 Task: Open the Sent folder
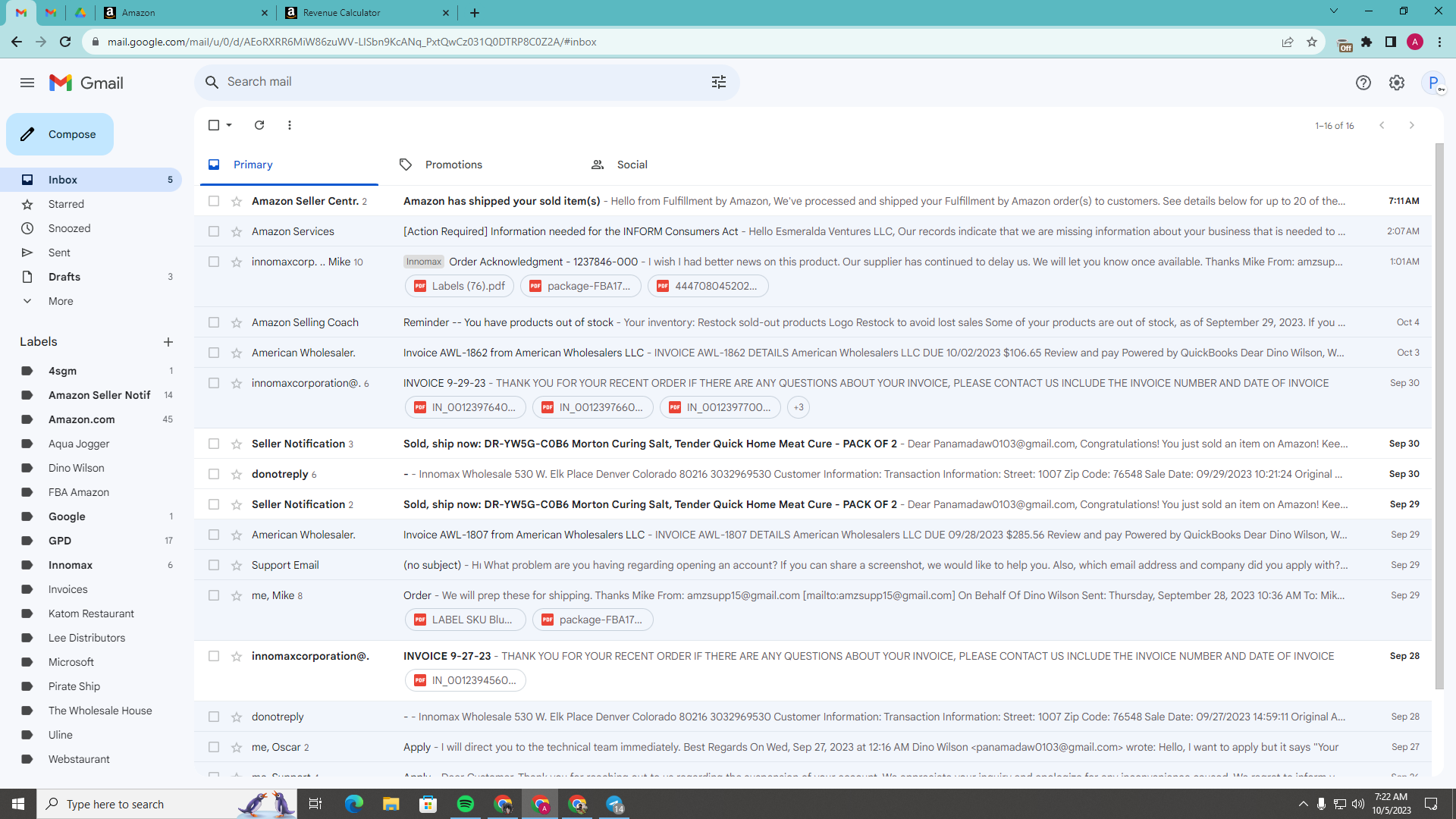91,253
